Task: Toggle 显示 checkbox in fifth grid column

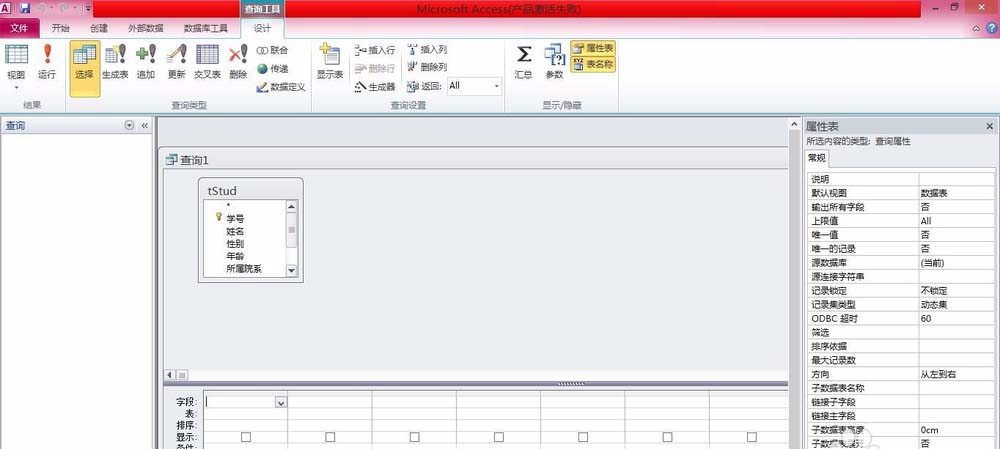Action: point(583,437)
